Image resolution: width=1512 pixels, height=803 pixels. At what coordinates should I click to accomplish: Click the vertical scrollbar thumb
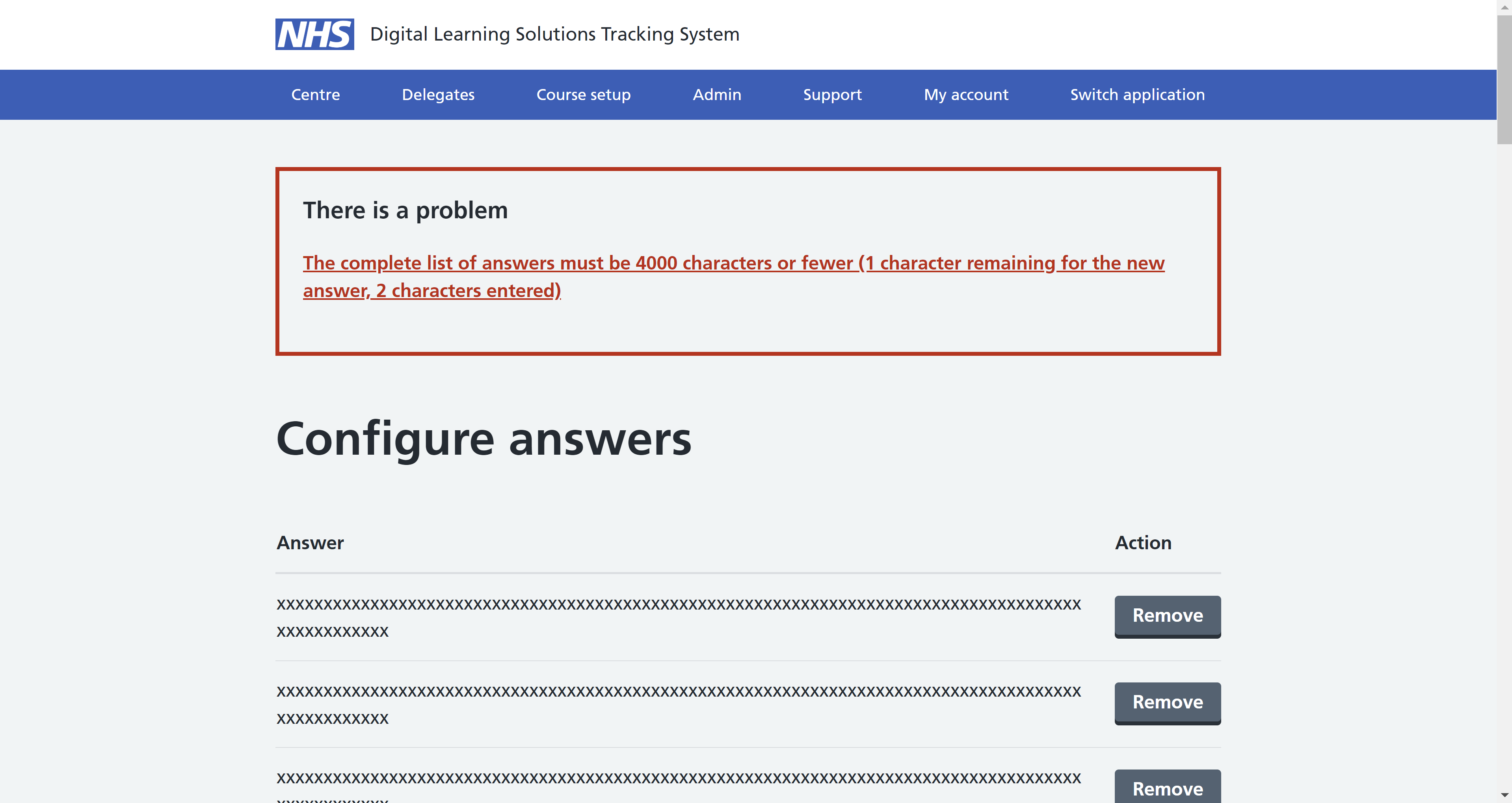(1505, 79)
